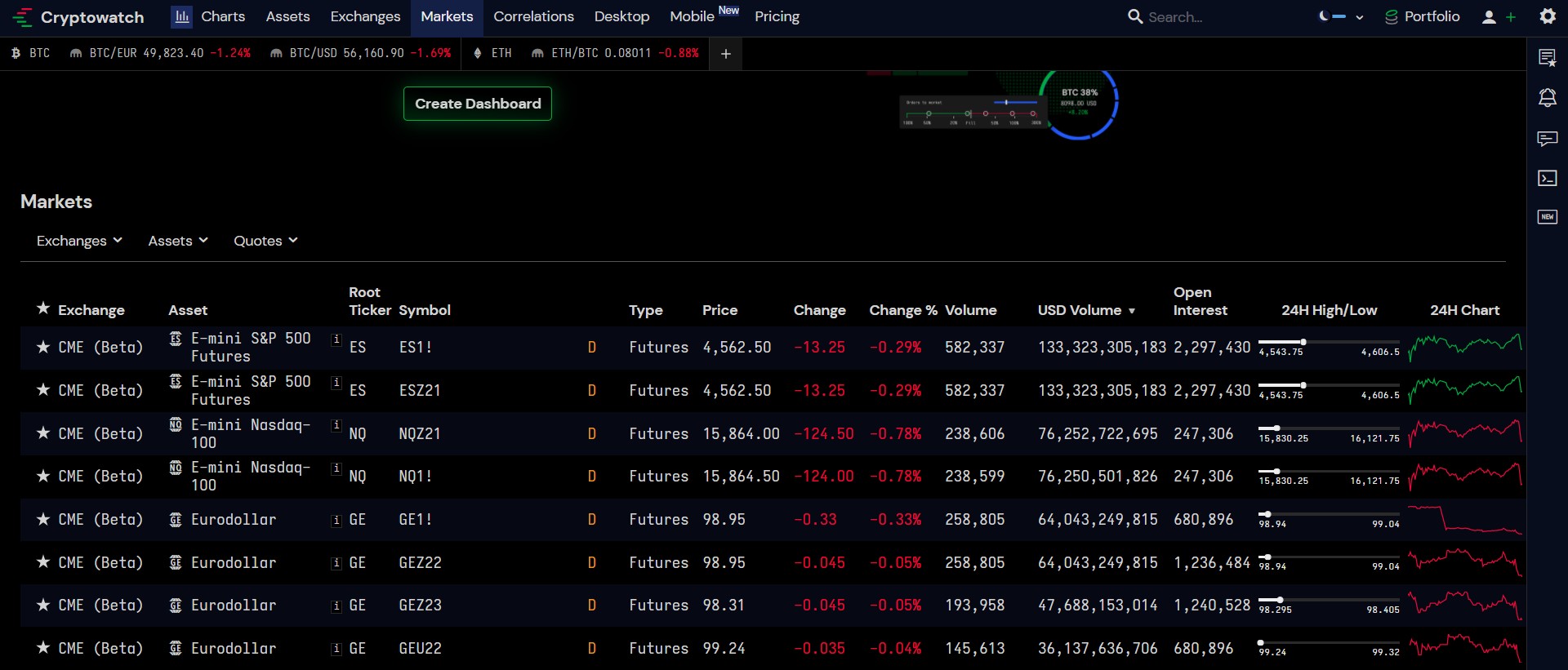The width and height of the screenshot is (1568, 670).
Task: Expand the Exchanges filter dropdown
Action: (x=79, y=241)
